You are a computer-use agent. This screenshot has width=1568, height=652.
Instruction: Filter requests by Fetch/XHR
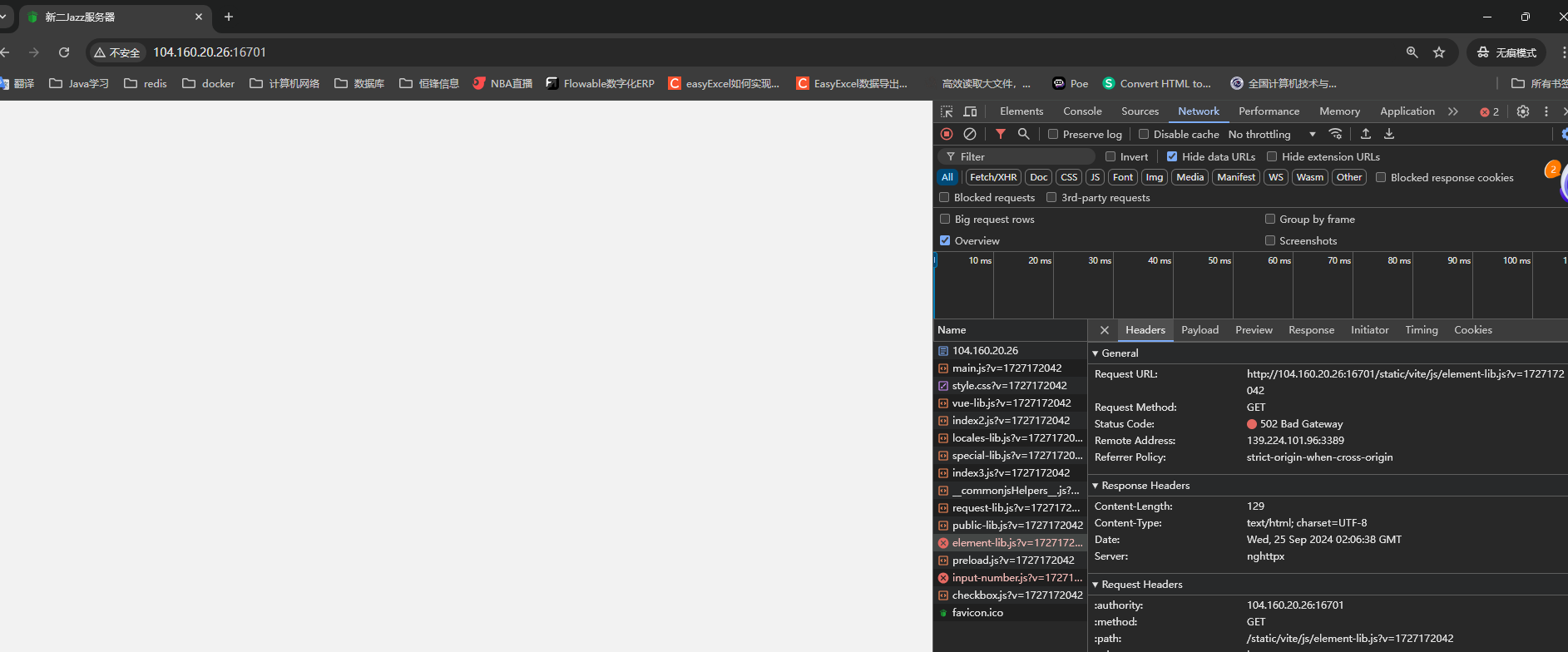(993, 177)
